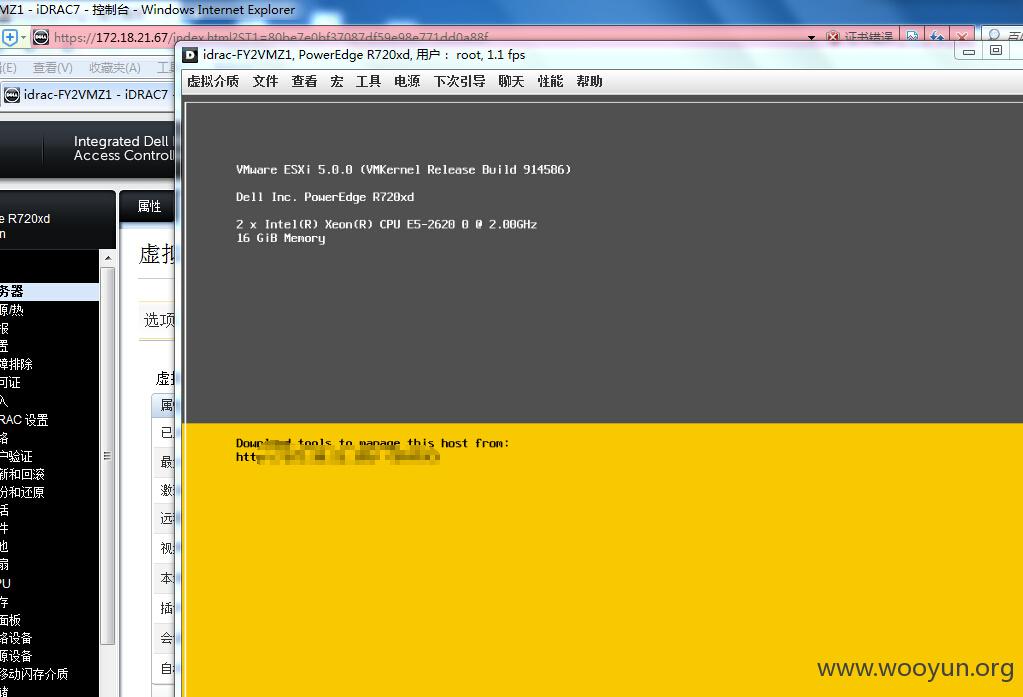Select the 属性 tab in iDRAC page
This screenshot has width=1023, height=697.
(149, 206)
